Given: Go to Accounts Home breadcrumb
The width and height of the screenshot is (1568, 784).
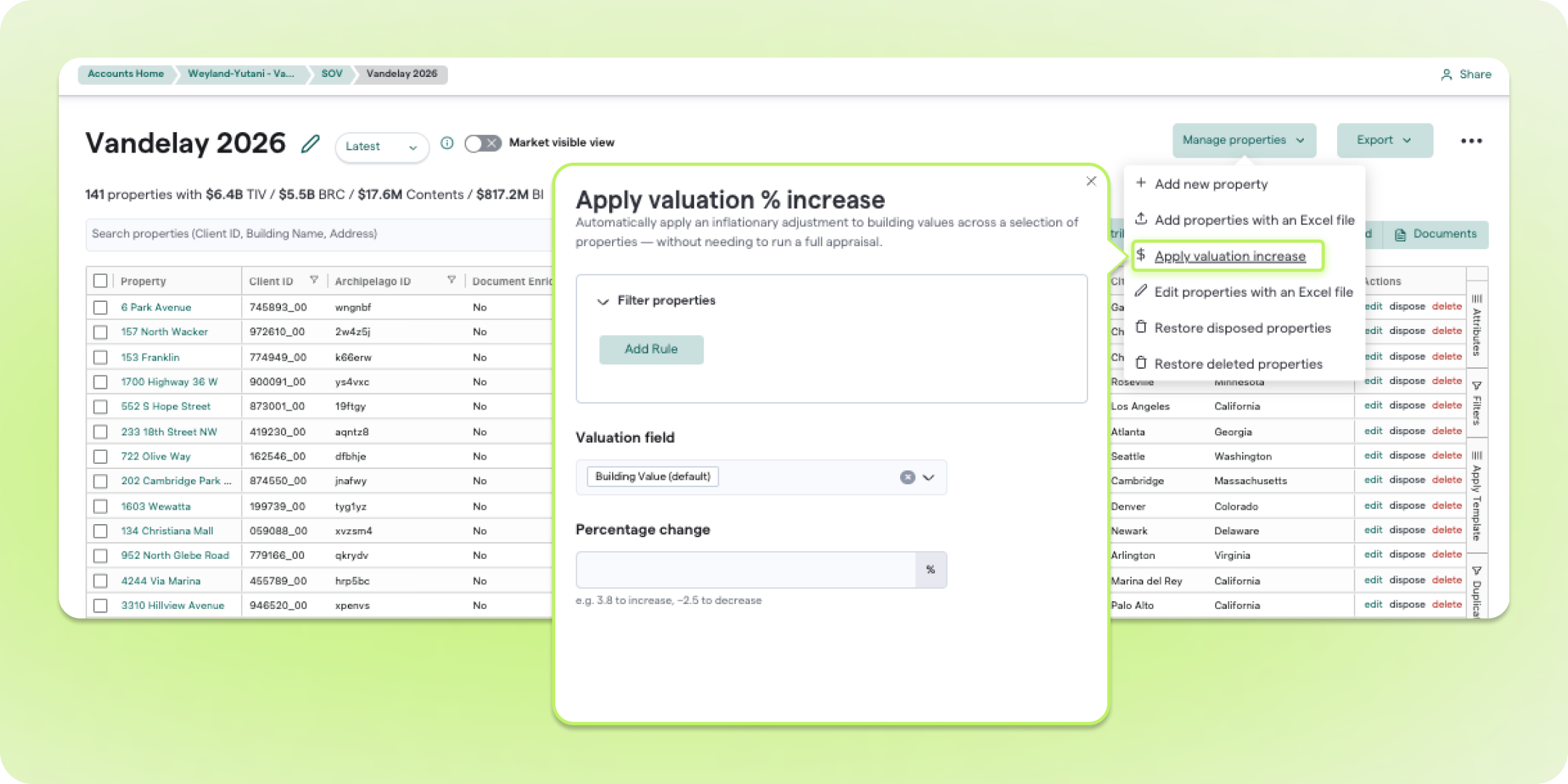Looking at the screenshot, I should click(126, 74).
